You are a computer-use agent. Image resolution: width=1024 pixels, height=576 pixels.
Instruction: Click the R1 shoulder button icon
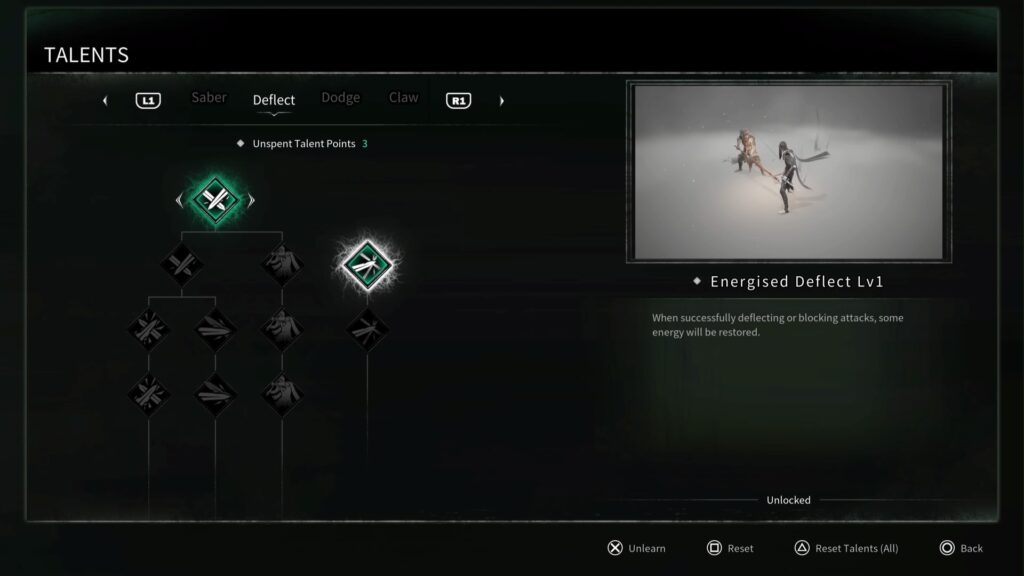click(x=458, y=101)
